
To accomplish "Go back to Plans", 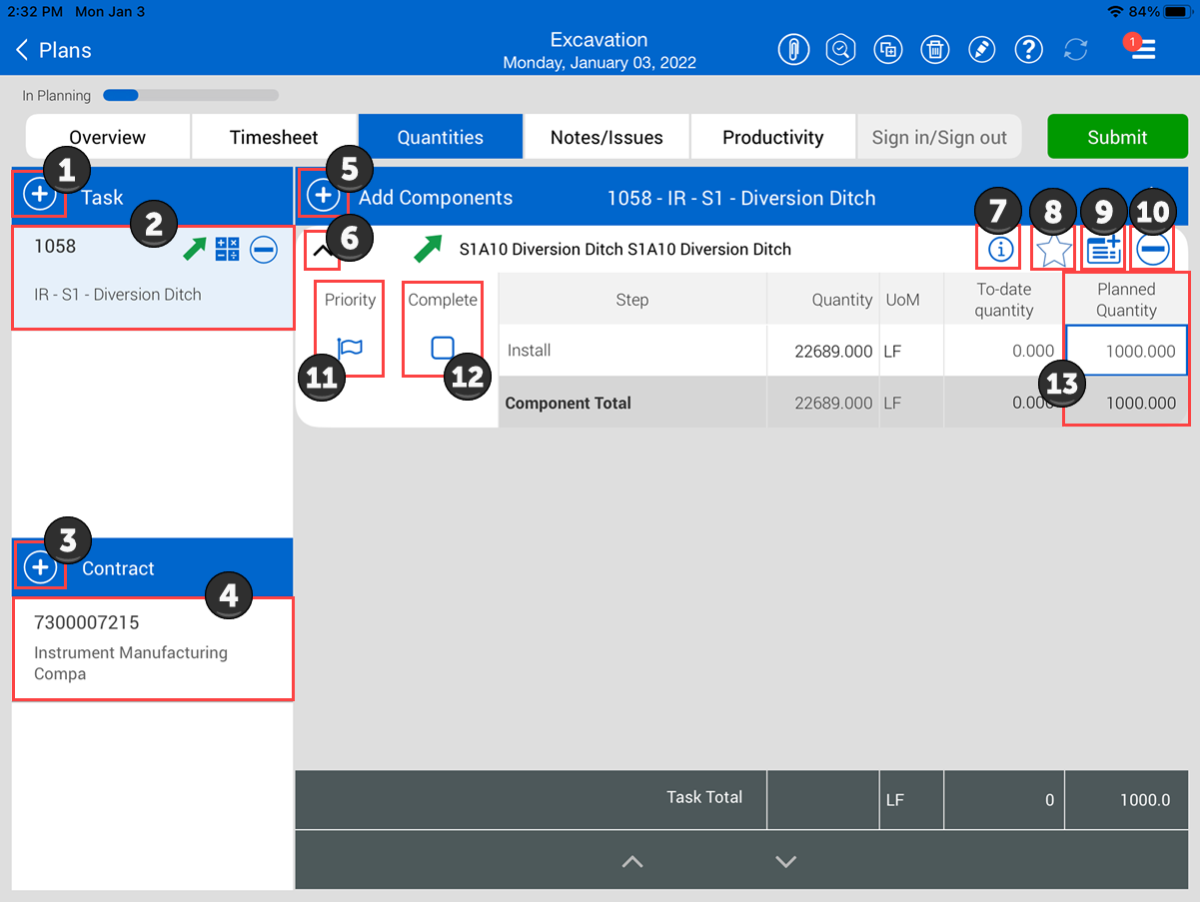I will (x=54, y=50).
